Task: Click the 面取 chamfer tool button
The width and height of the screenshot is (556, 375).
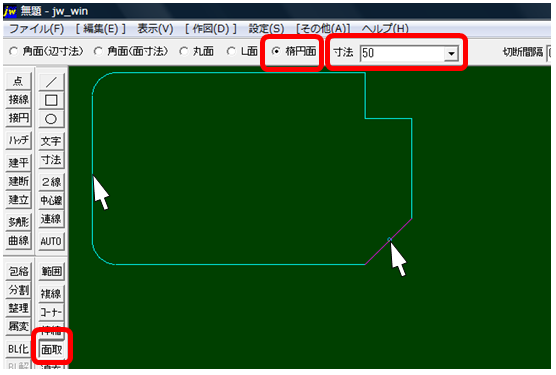Action: pos(51,350)
